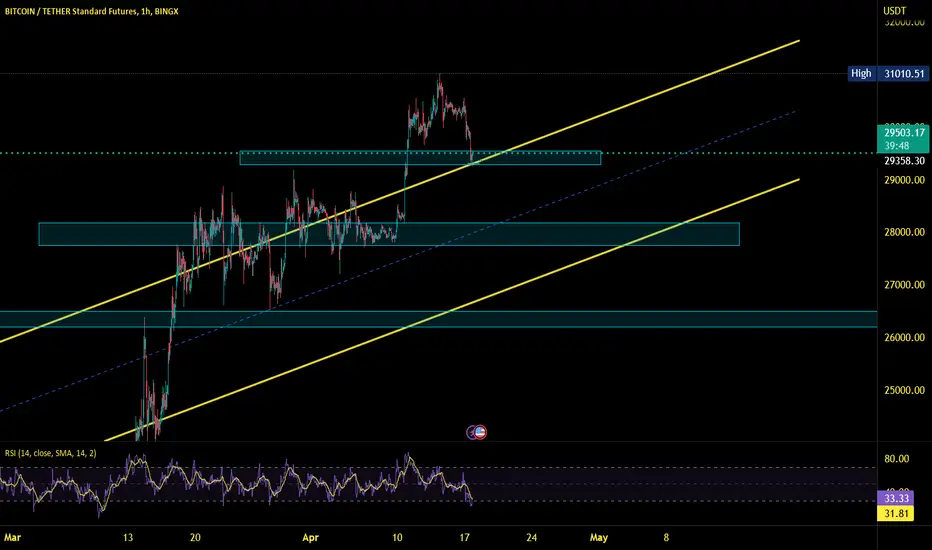Screen dimensions: 932x550
Task: Click the May date label on time axis
Action: pos(599,538)
